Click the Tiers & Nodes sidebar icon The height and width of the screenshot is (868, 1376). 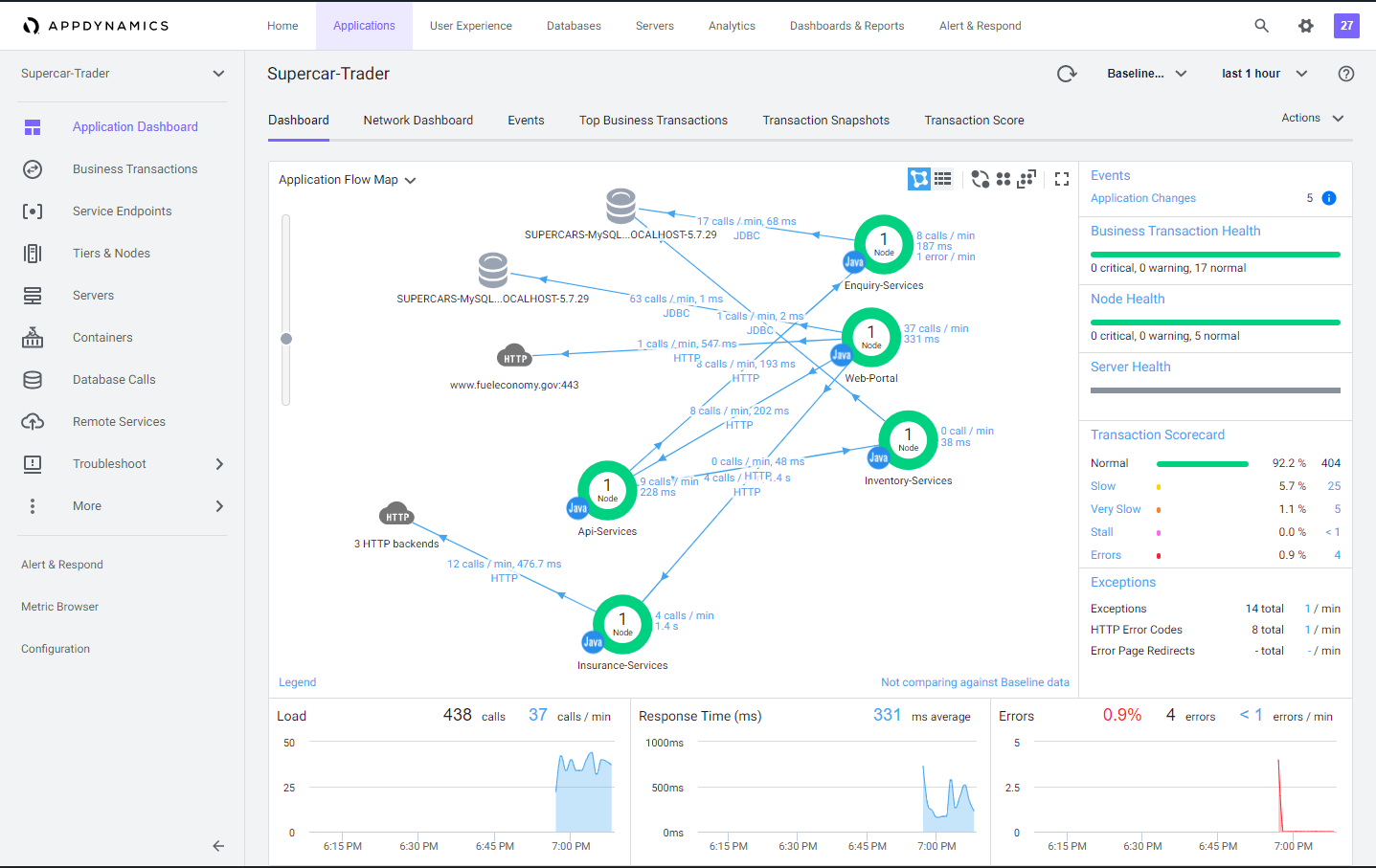point(33,254)
